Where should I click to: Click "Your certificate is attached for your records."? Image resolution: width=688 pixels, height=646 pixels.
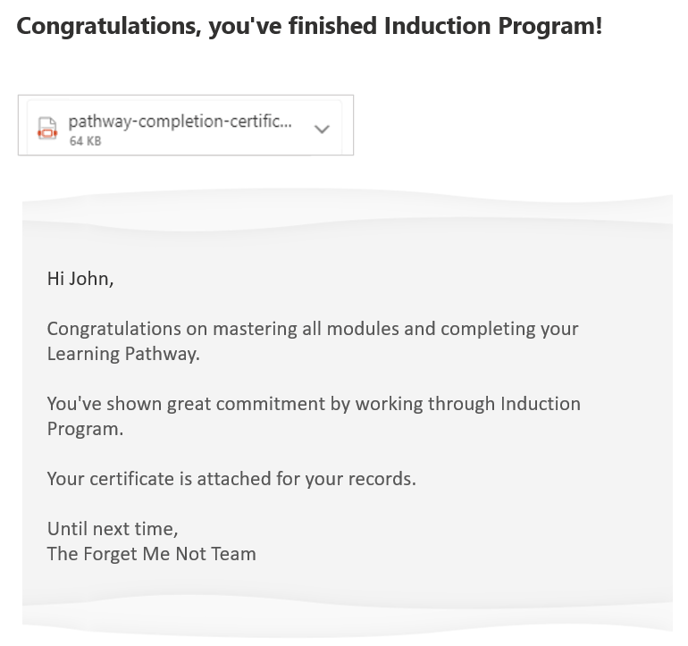(231, 479)
